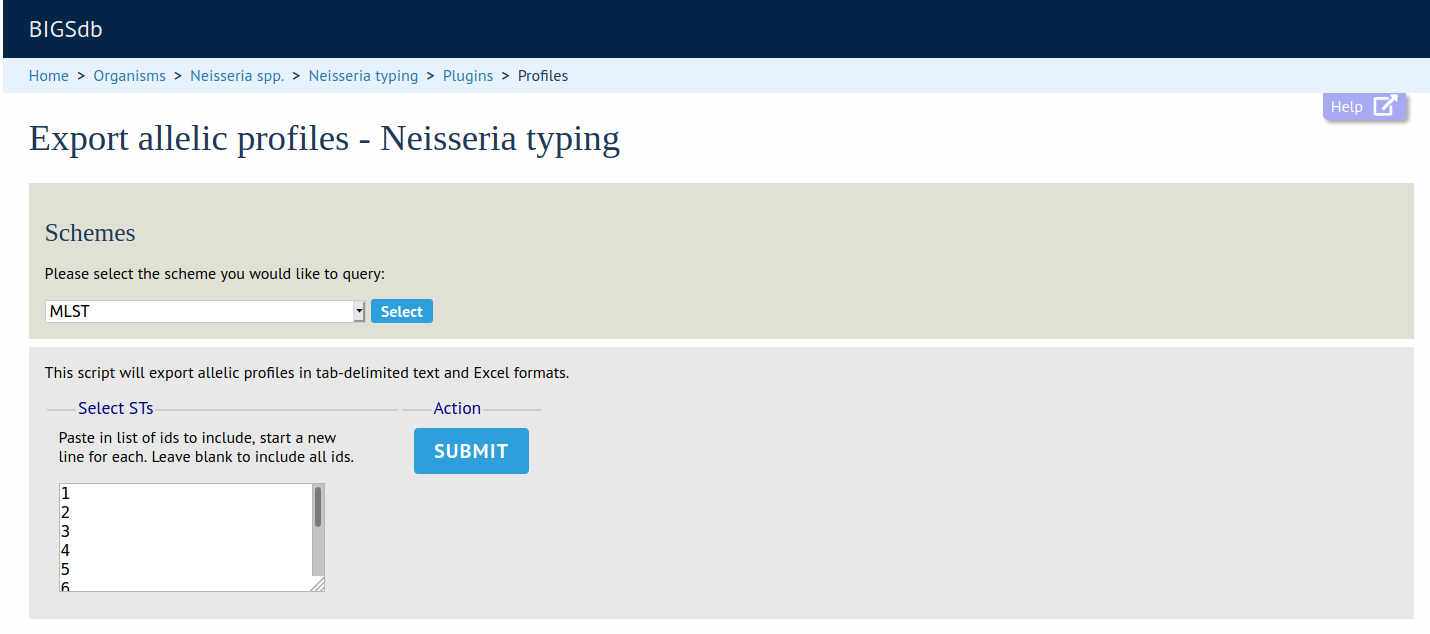This screenshot has width=1430, height=634.
Task: Go to Home in the breadcrumb
Action: (x=49, y=76)
